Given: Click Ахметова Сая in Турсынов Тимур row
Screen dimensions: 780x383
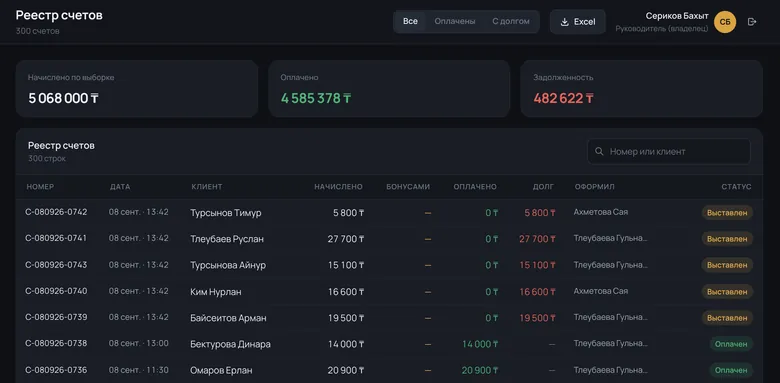Looking at the screenshot, I should (x=600, y=212).
